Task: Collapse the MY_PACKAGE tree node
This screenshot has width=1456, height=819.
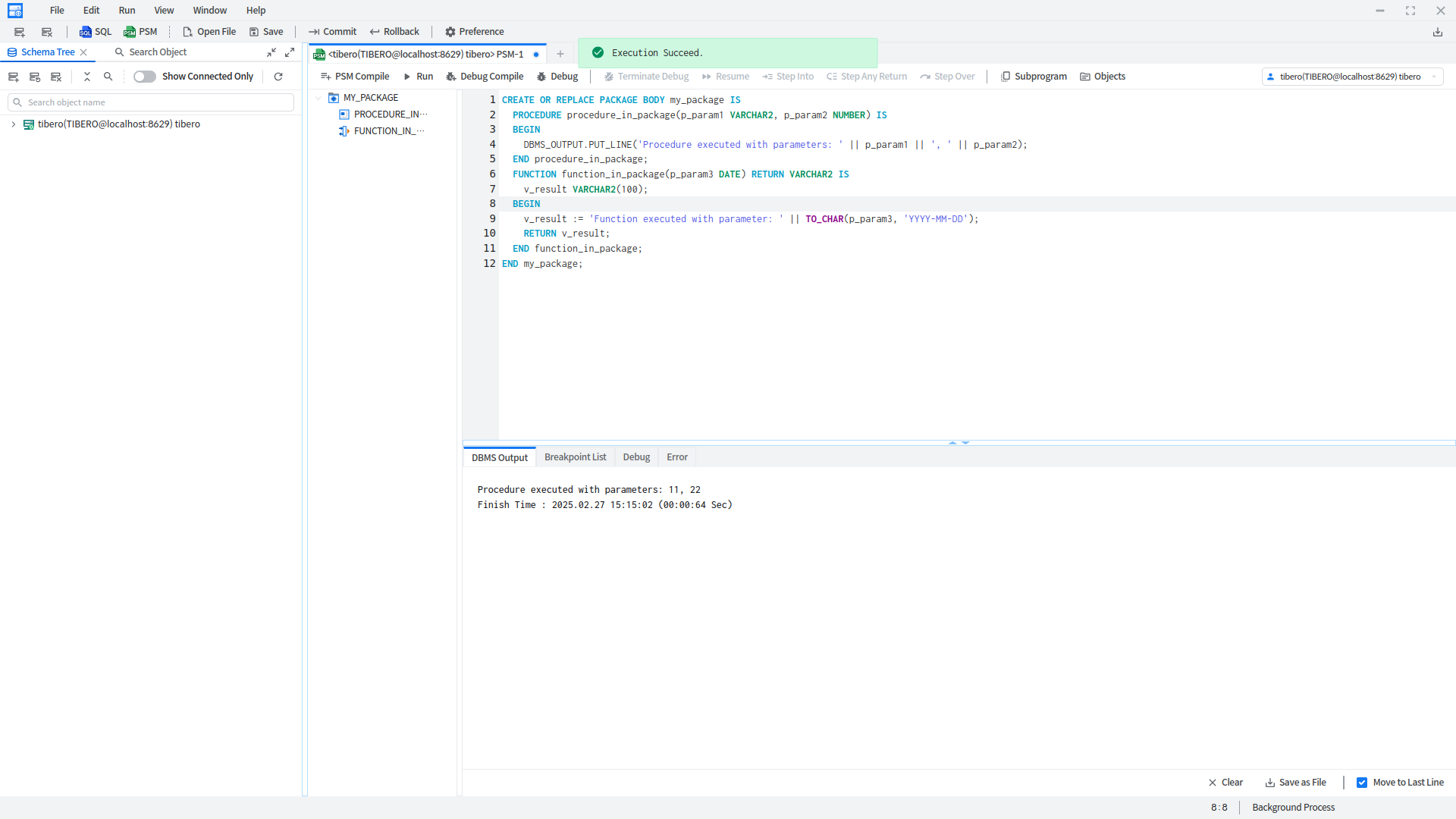Action: pos(318,98)
